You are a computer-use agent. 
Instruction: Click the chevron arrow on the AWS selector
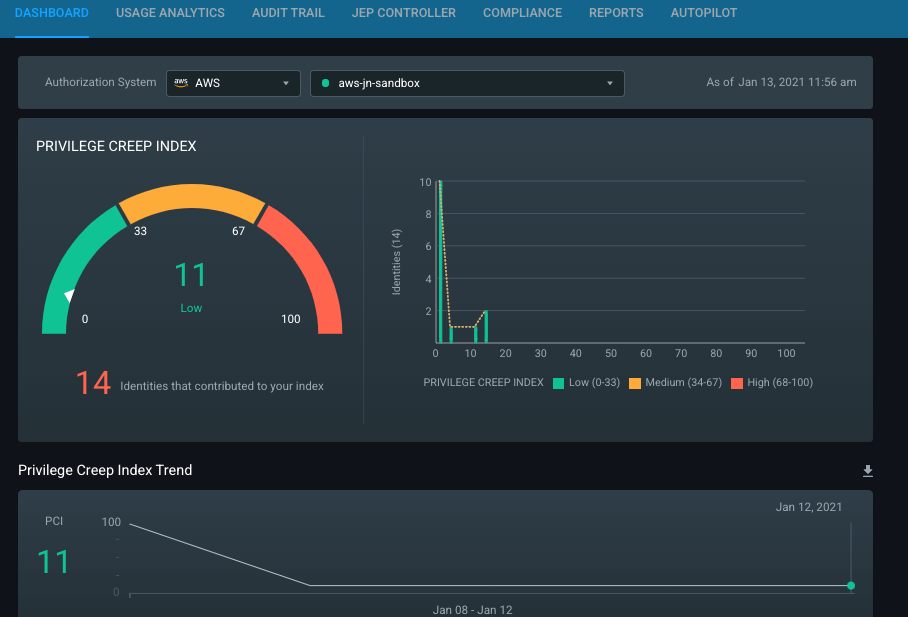287,83
